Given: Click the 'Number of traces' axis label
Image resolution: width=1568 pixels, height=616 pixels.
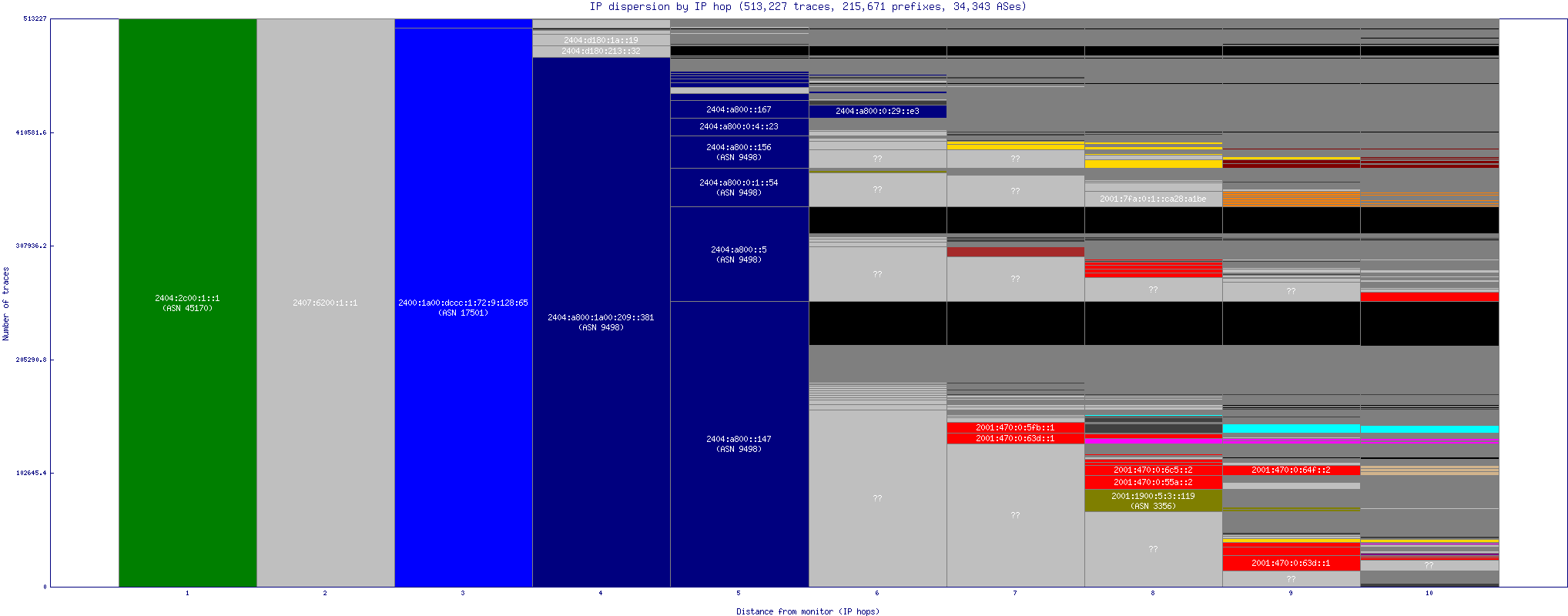Looking at the screenshot, I should coord(6,303).
